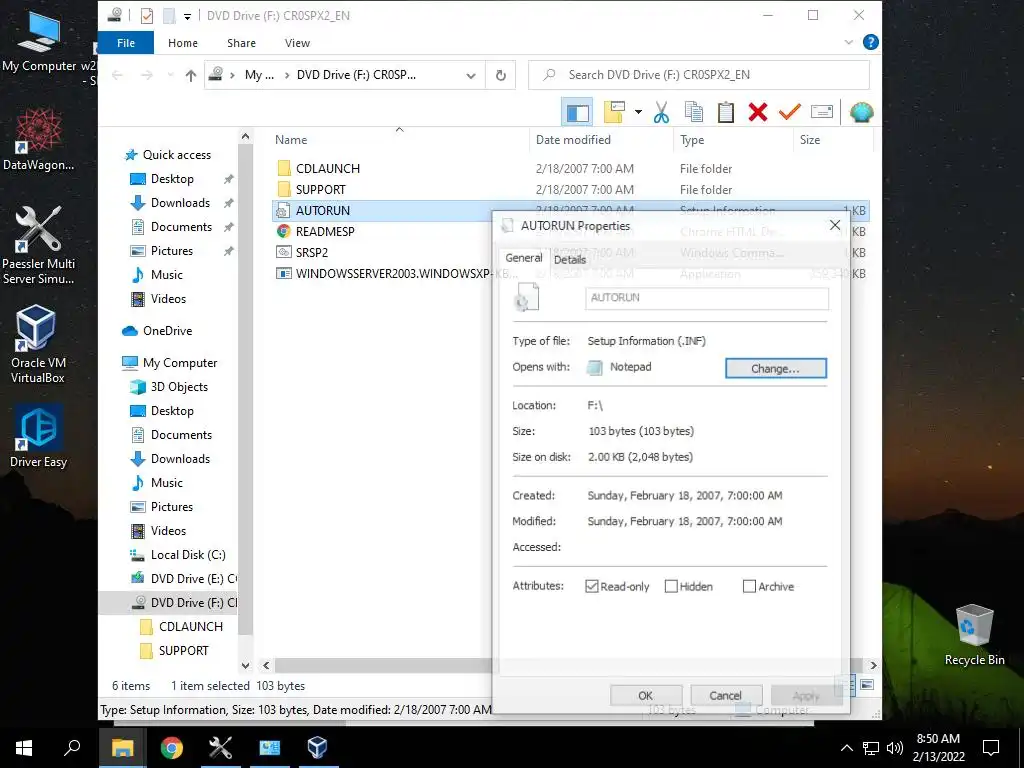Image resolution: width=1024 pixels, height=768 pixels.
Task: Click the AUTORUN filename field
Action: pos(707,298)
